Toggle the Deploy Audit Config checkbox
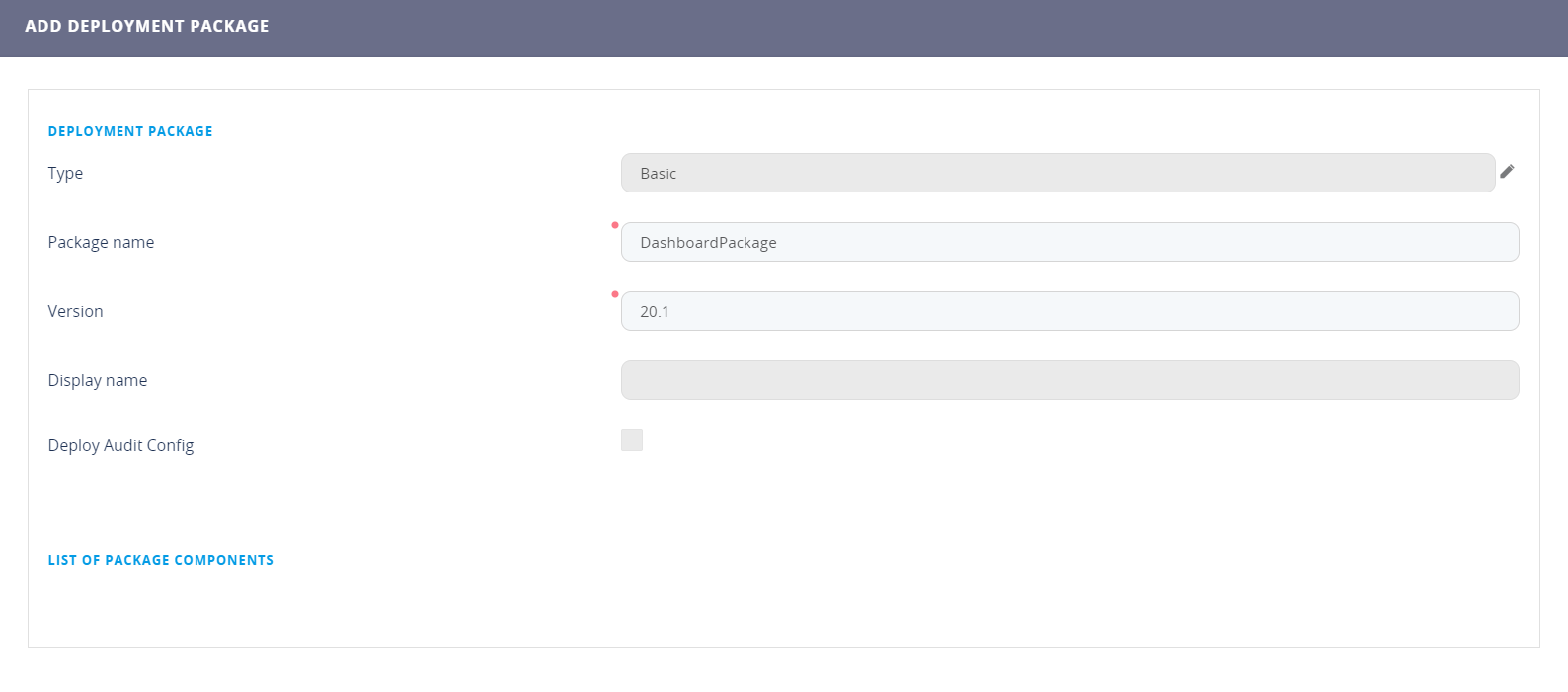The width and height of the screenshot is (1568, 692). 632,440
